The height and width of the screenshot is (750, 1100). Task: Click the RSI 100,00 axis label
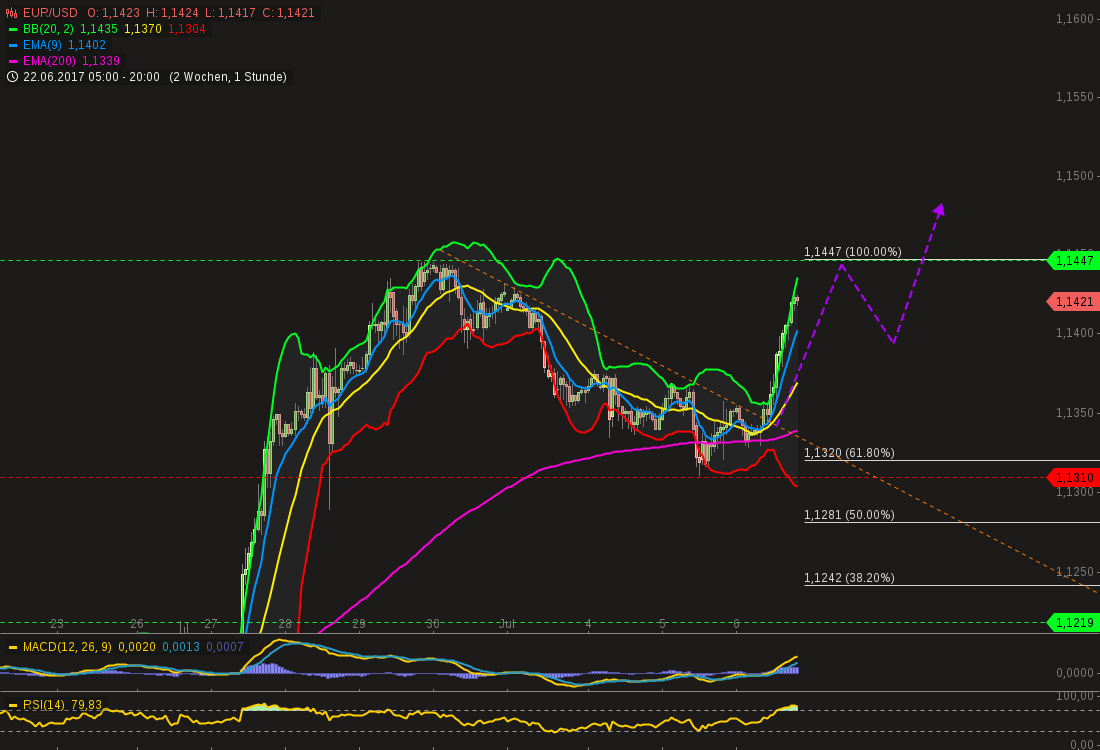1075,696
